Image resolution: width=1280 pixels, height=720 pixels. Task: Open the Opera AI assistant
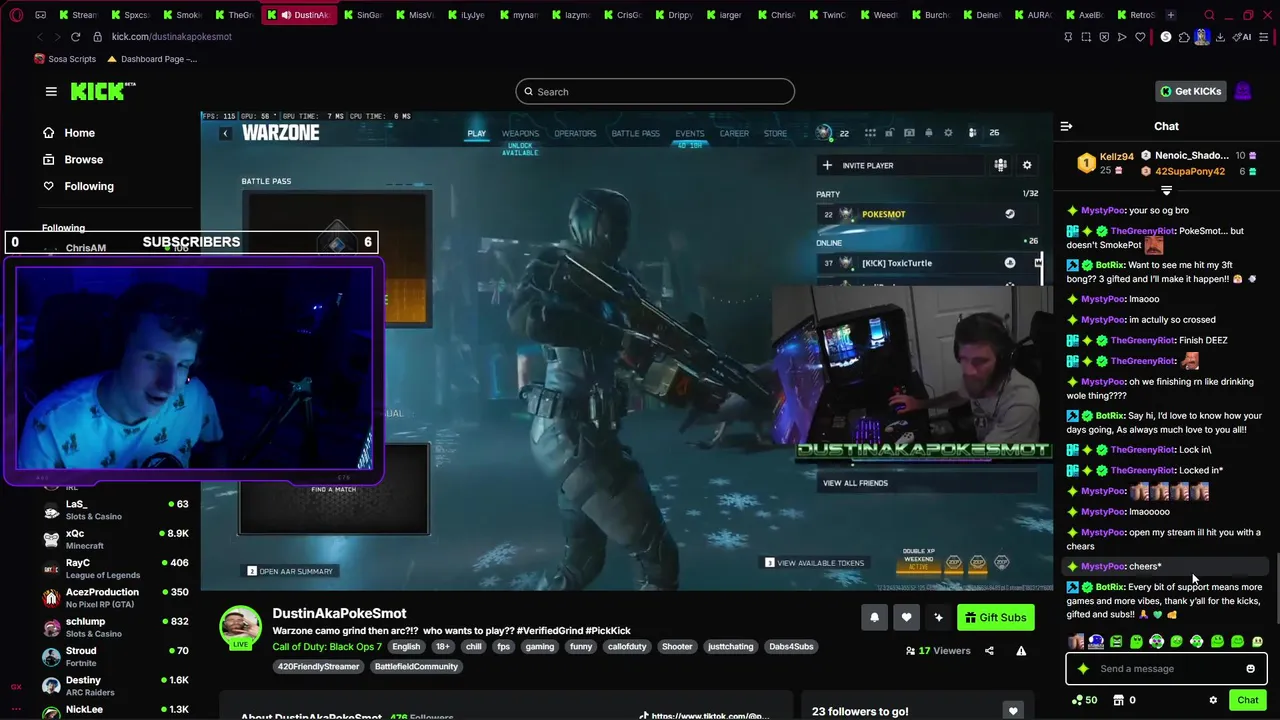point(1243,37)
